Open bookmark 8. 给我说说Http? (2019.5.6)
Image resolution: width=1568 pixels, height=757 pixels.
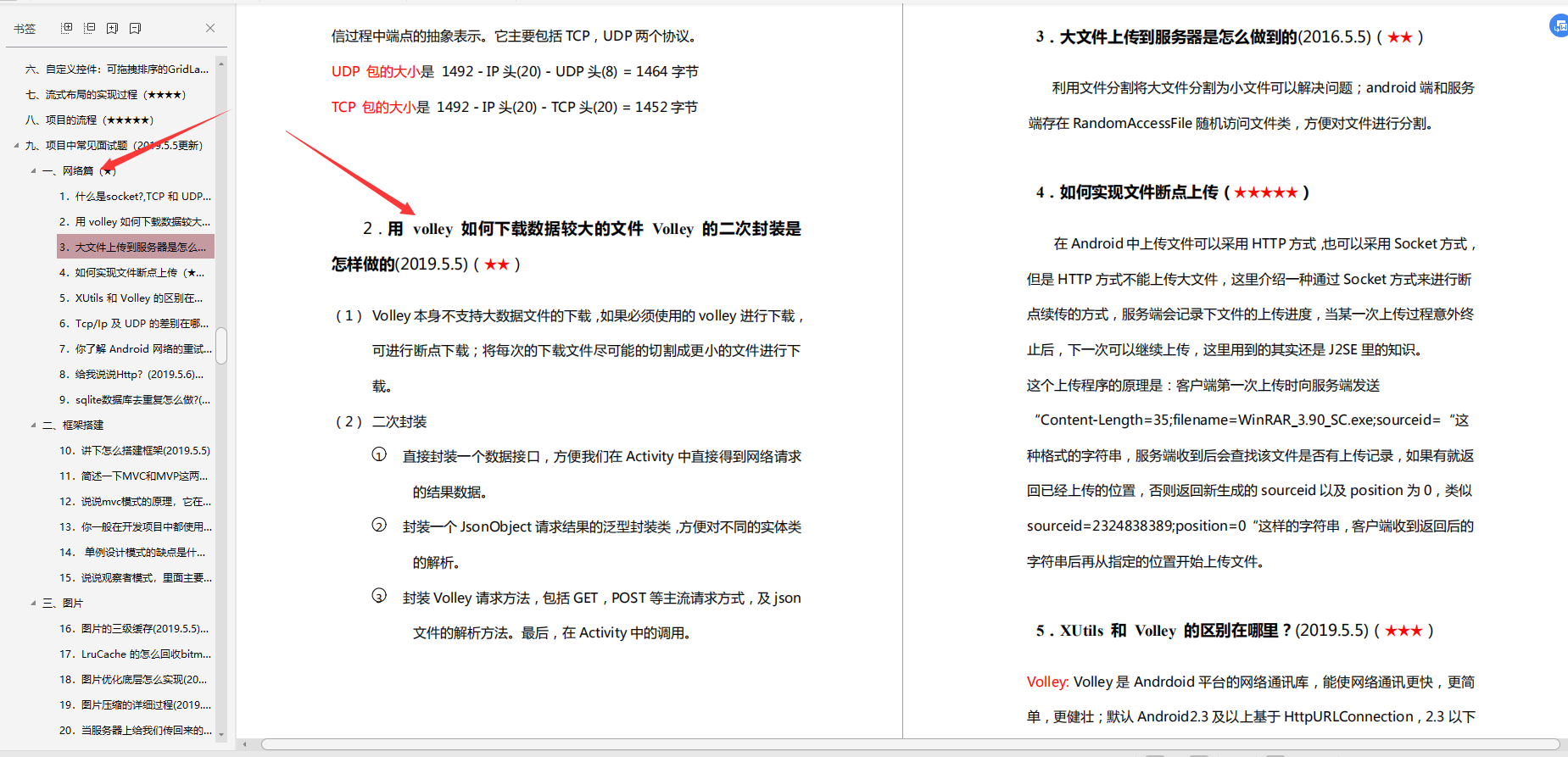point(131,374)
